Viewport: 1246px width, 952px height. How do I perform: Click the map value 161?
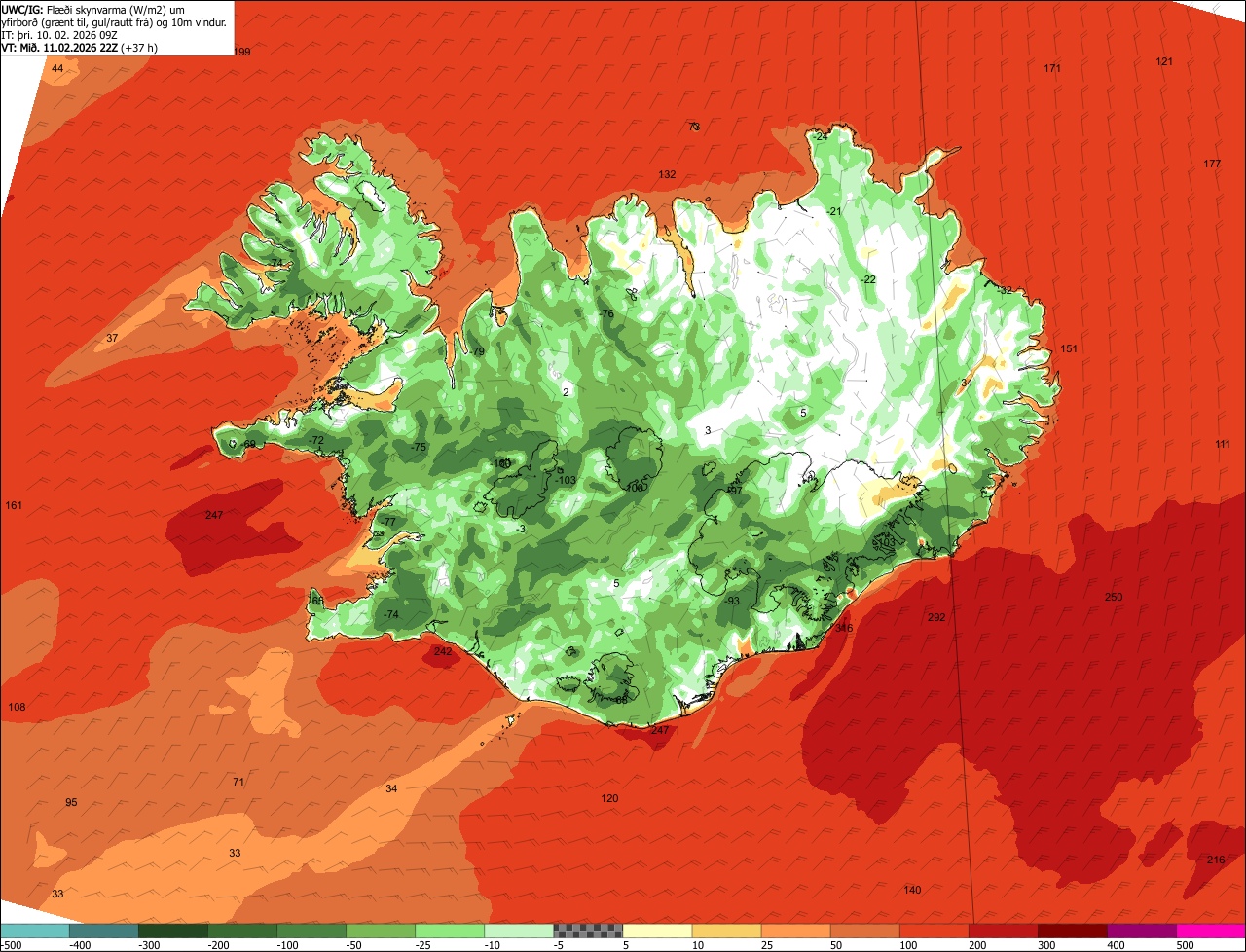click(14, 505)
